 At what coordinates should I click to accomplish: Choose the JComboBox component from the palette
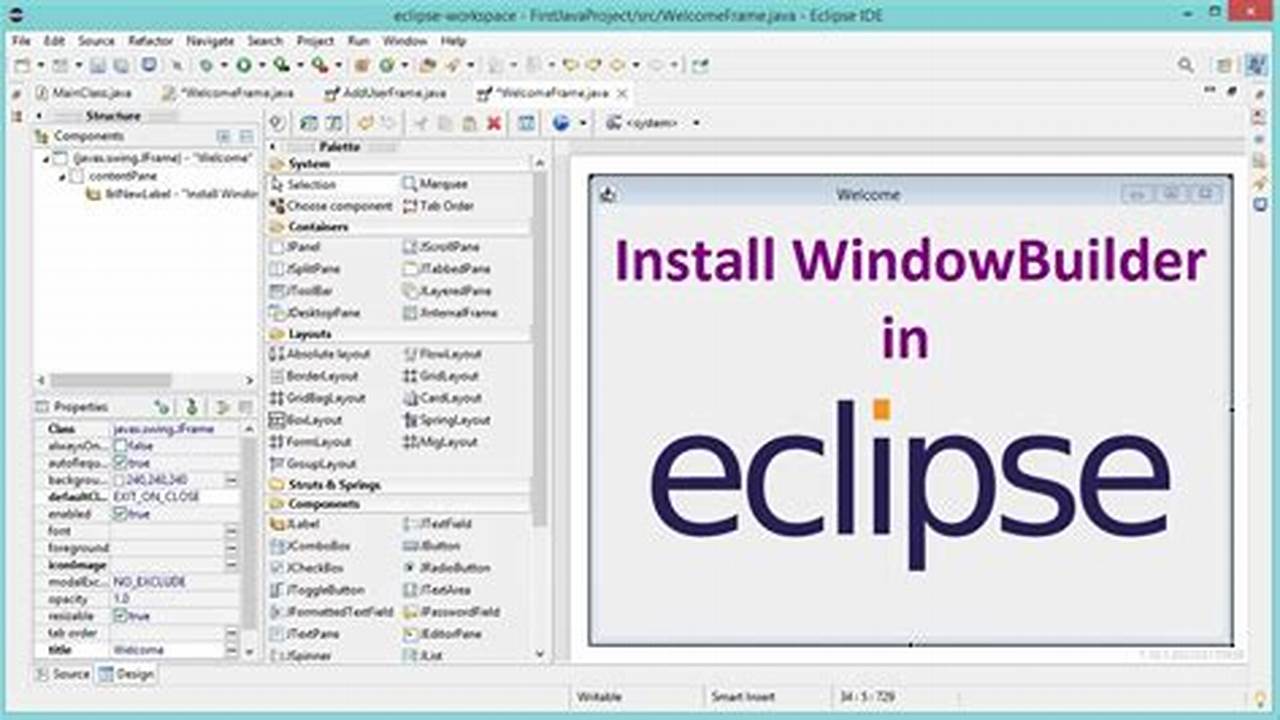[x=302, y=545]
